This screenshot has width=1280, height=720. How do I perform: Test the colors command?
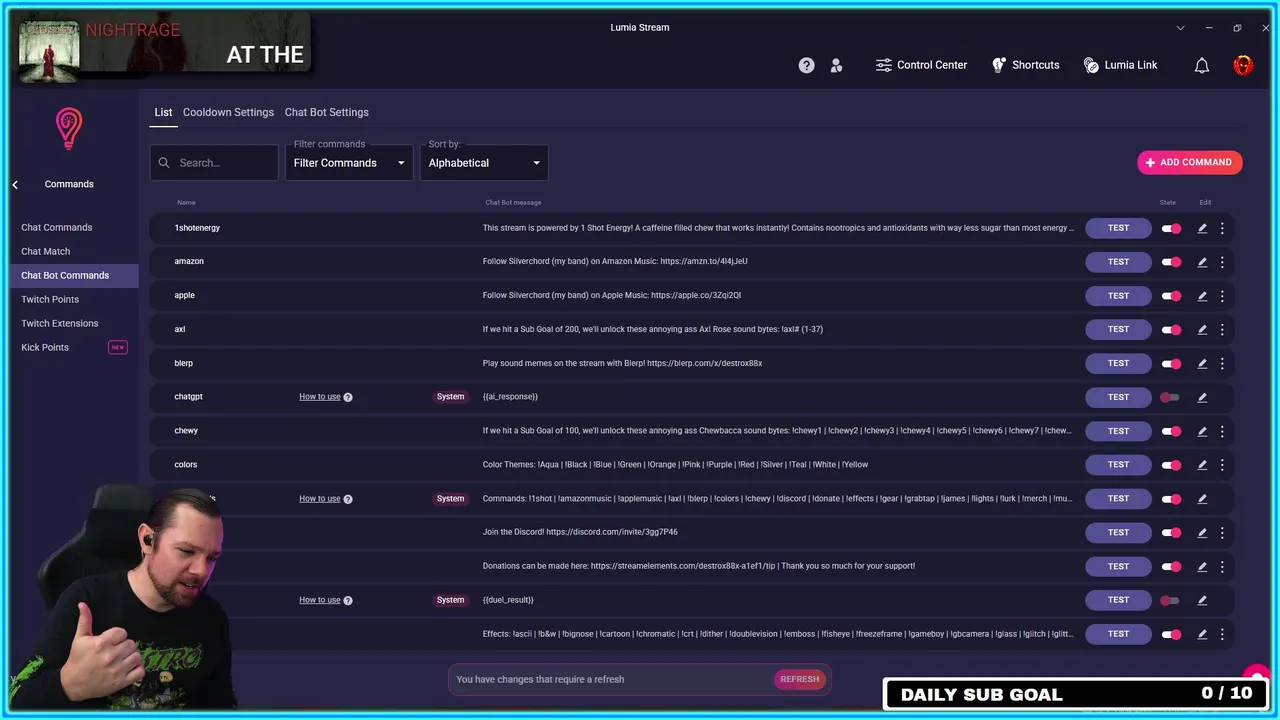pos(1118,465)
